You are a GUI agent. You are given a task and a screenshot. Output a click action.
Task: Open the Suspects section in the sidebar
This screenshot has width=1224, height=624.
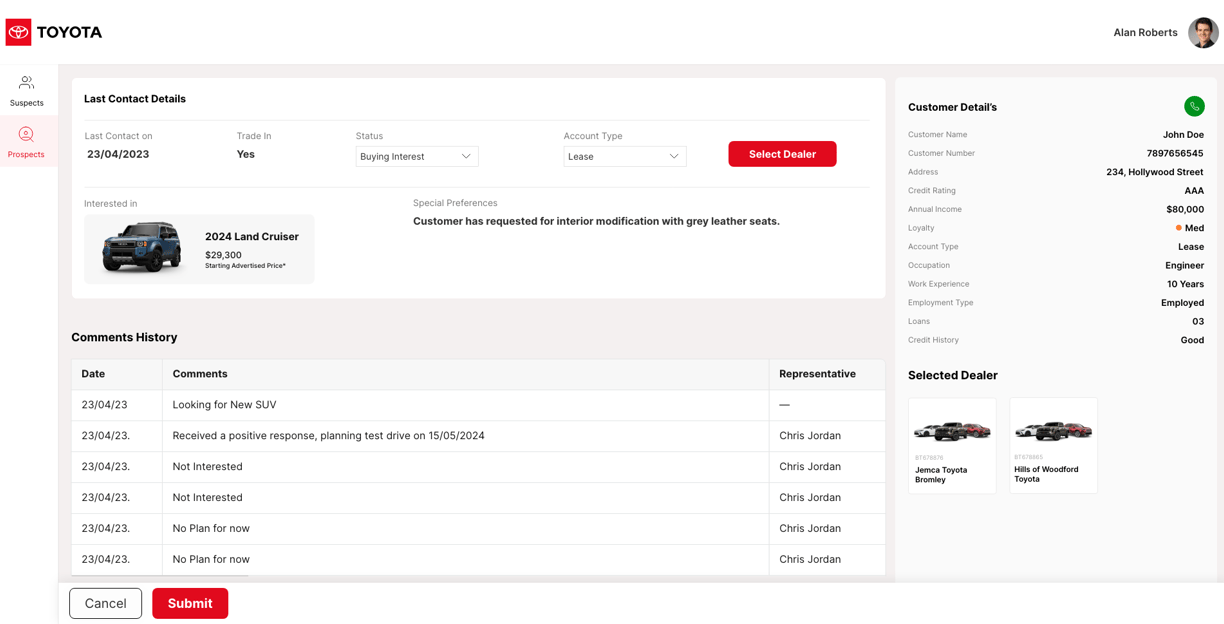26,91
